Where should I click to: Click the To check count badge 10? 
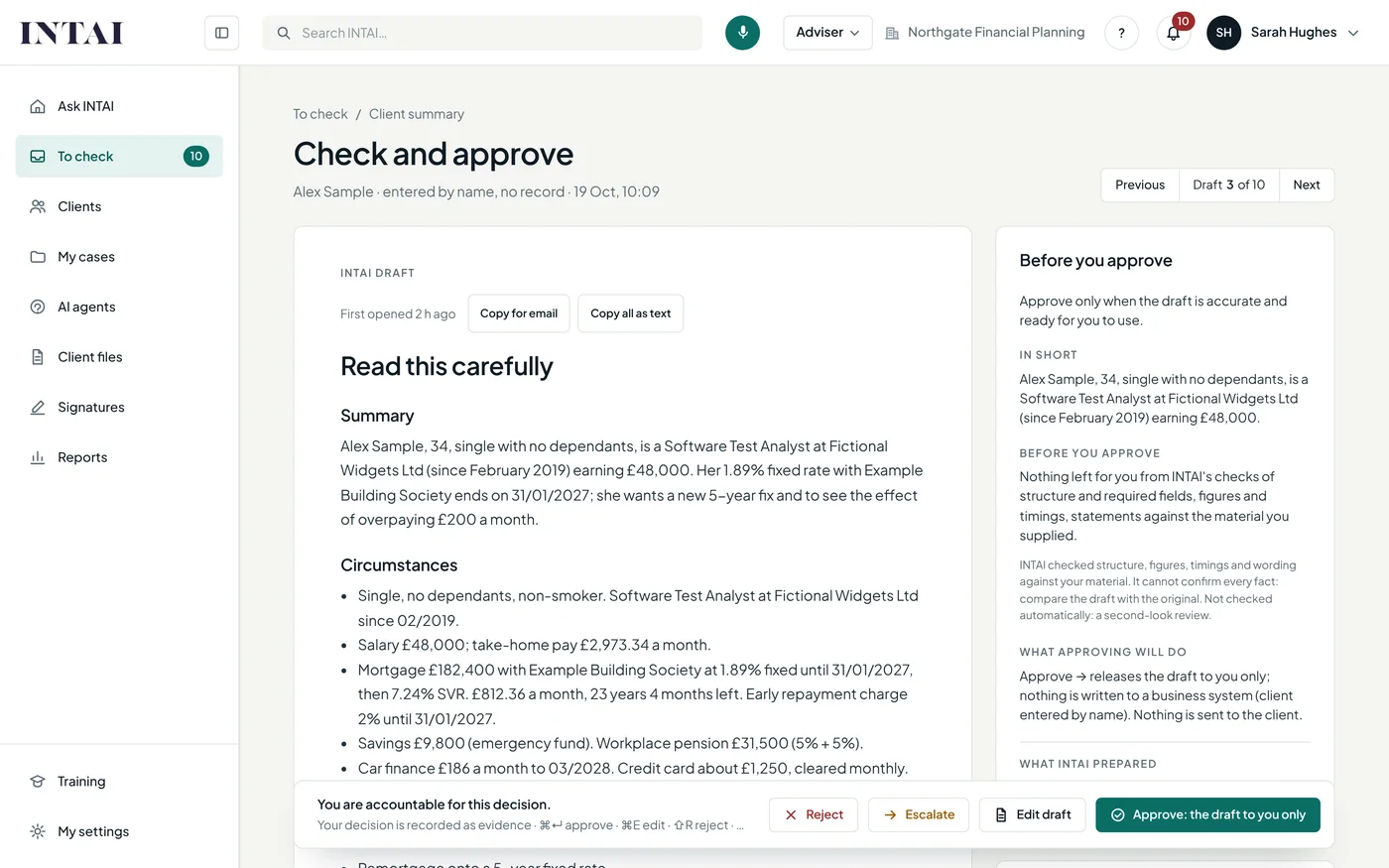(x=195, y=157)
